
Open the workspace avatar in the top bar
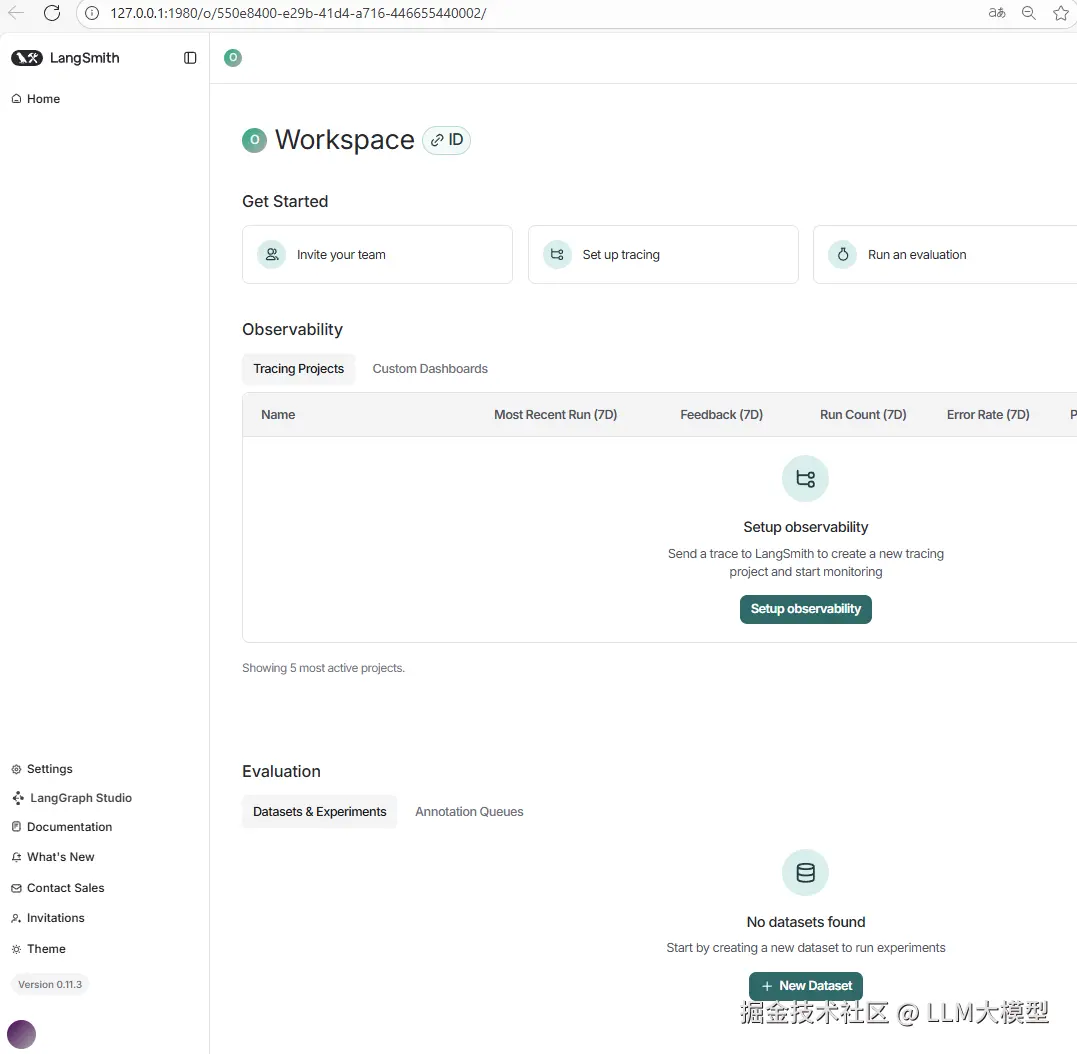click(x=233, y=58)
